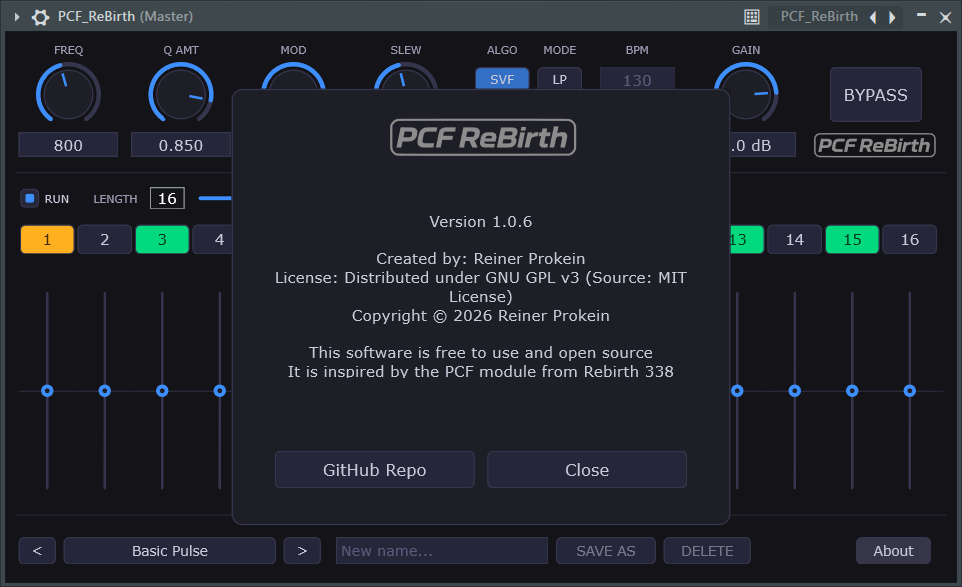This screenshot has height=587, width=962.
Task: Click step 14 slider handle
Action: pos(795,391)
